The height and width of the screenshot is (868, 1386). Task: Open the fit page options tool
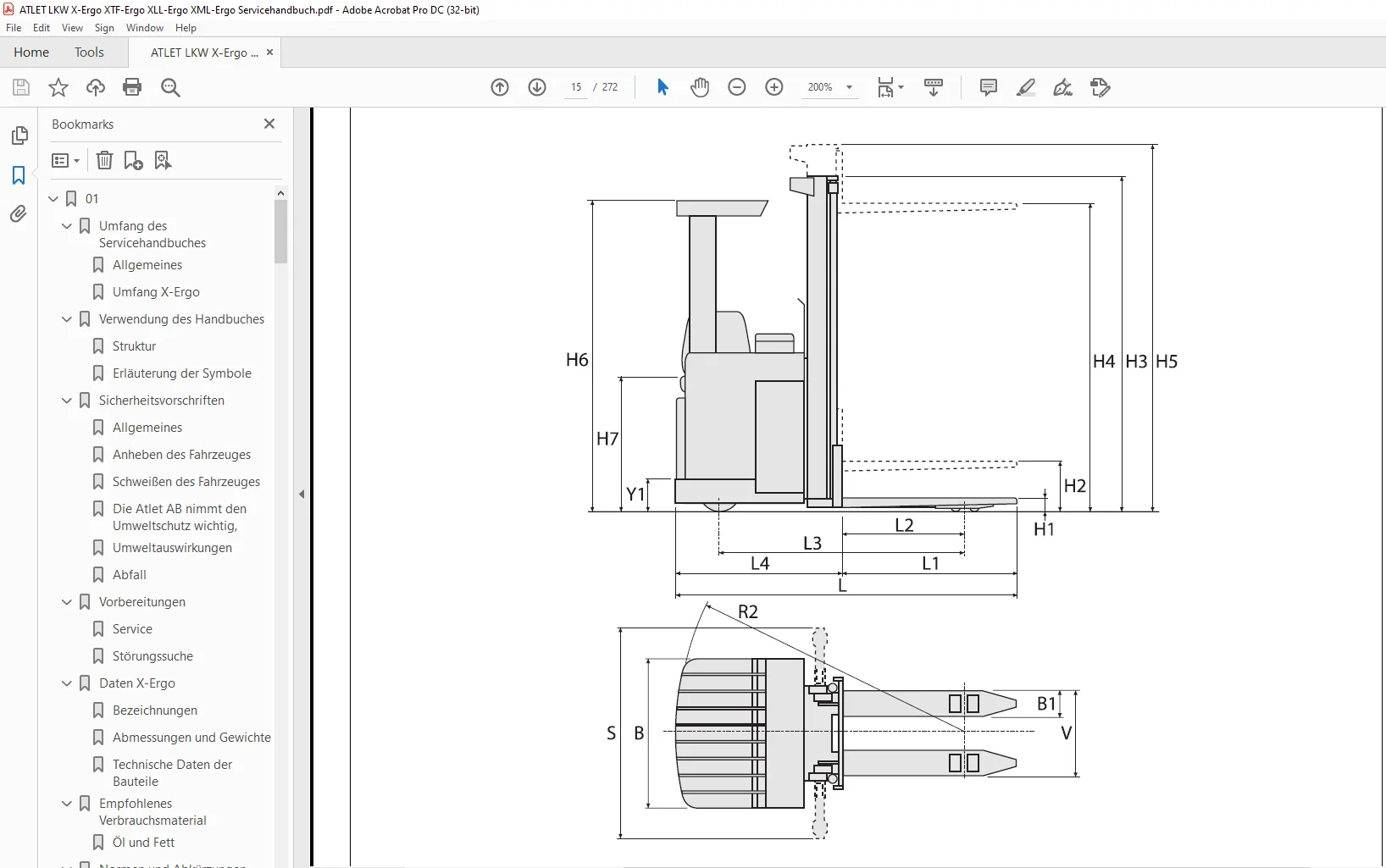[x=890, y=87]
